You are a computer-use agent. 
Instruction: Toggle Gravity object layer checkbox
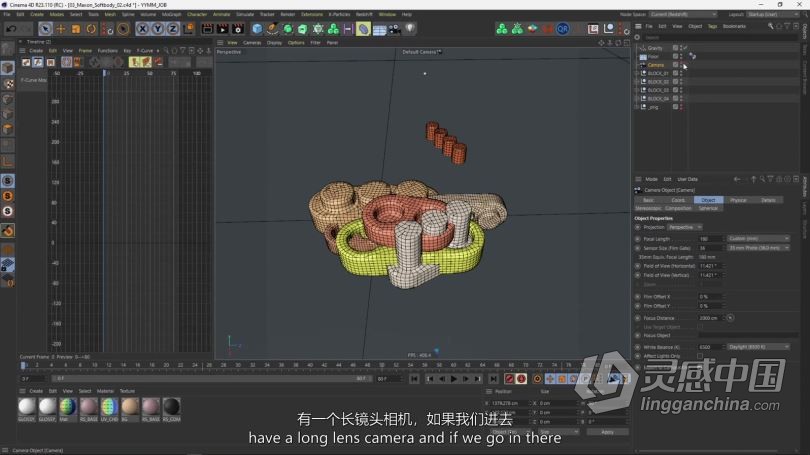pos(675,48)
